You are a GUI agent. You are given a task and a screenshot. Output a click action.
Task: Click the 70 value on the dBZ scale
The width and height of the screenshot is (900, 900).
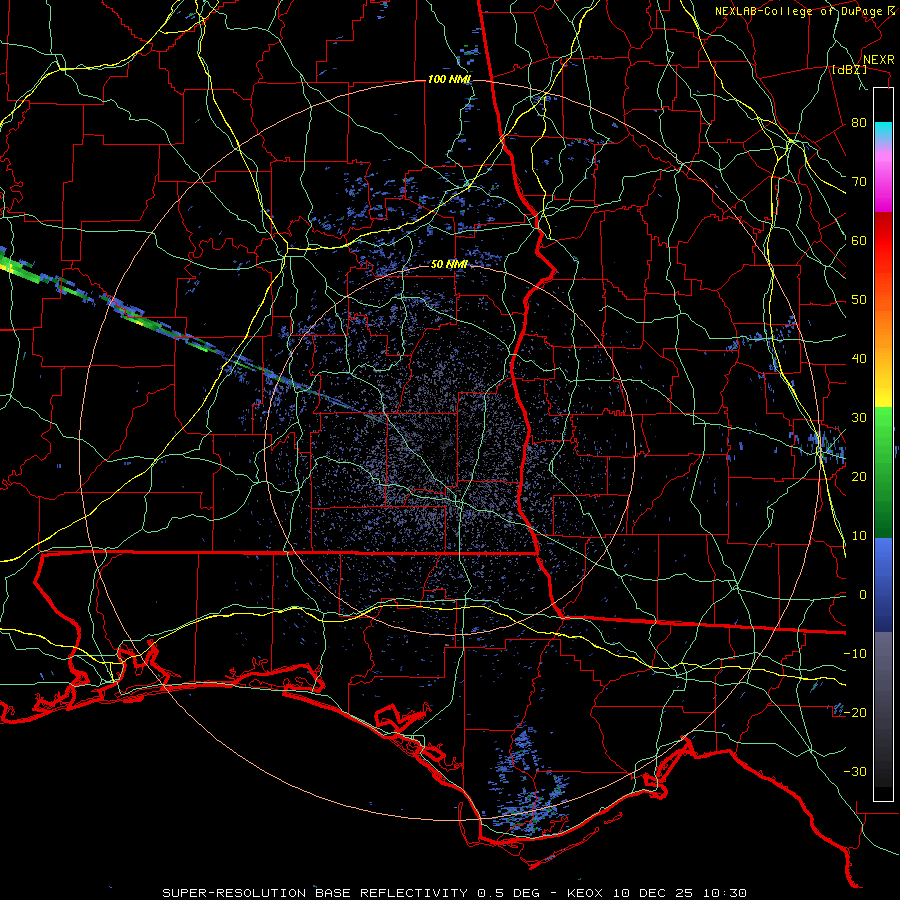[859, 182]
